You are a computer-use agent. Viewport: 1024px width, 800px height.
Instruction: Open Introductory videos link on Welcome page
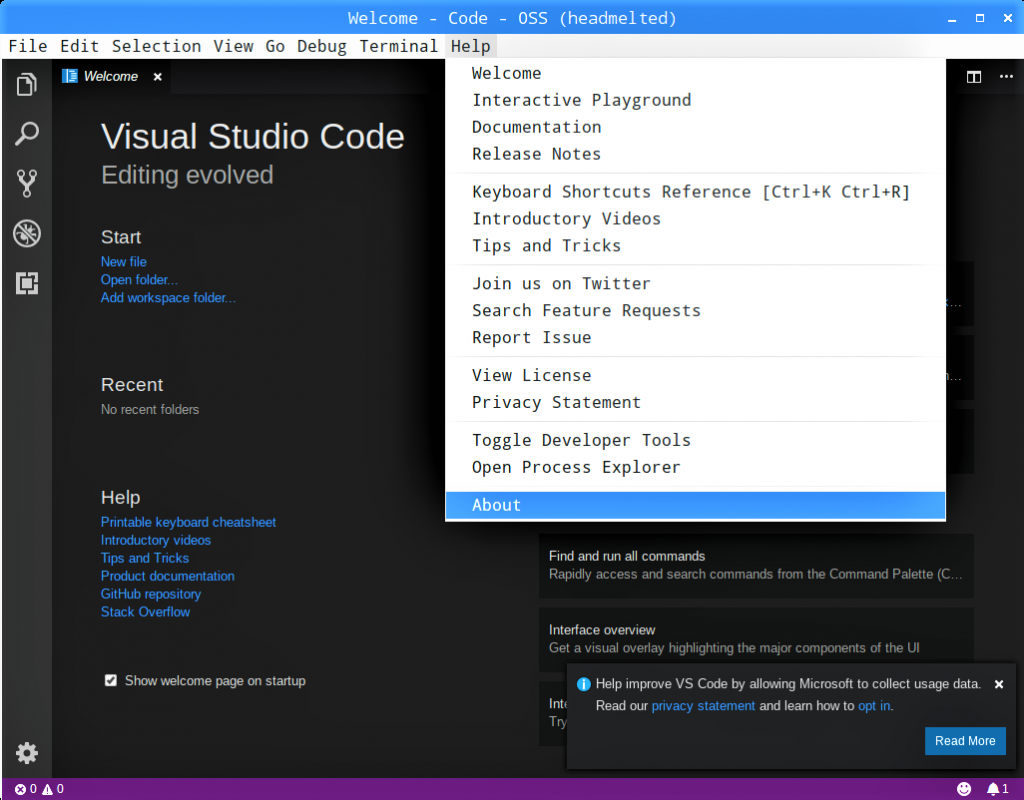tap(155, 540)
